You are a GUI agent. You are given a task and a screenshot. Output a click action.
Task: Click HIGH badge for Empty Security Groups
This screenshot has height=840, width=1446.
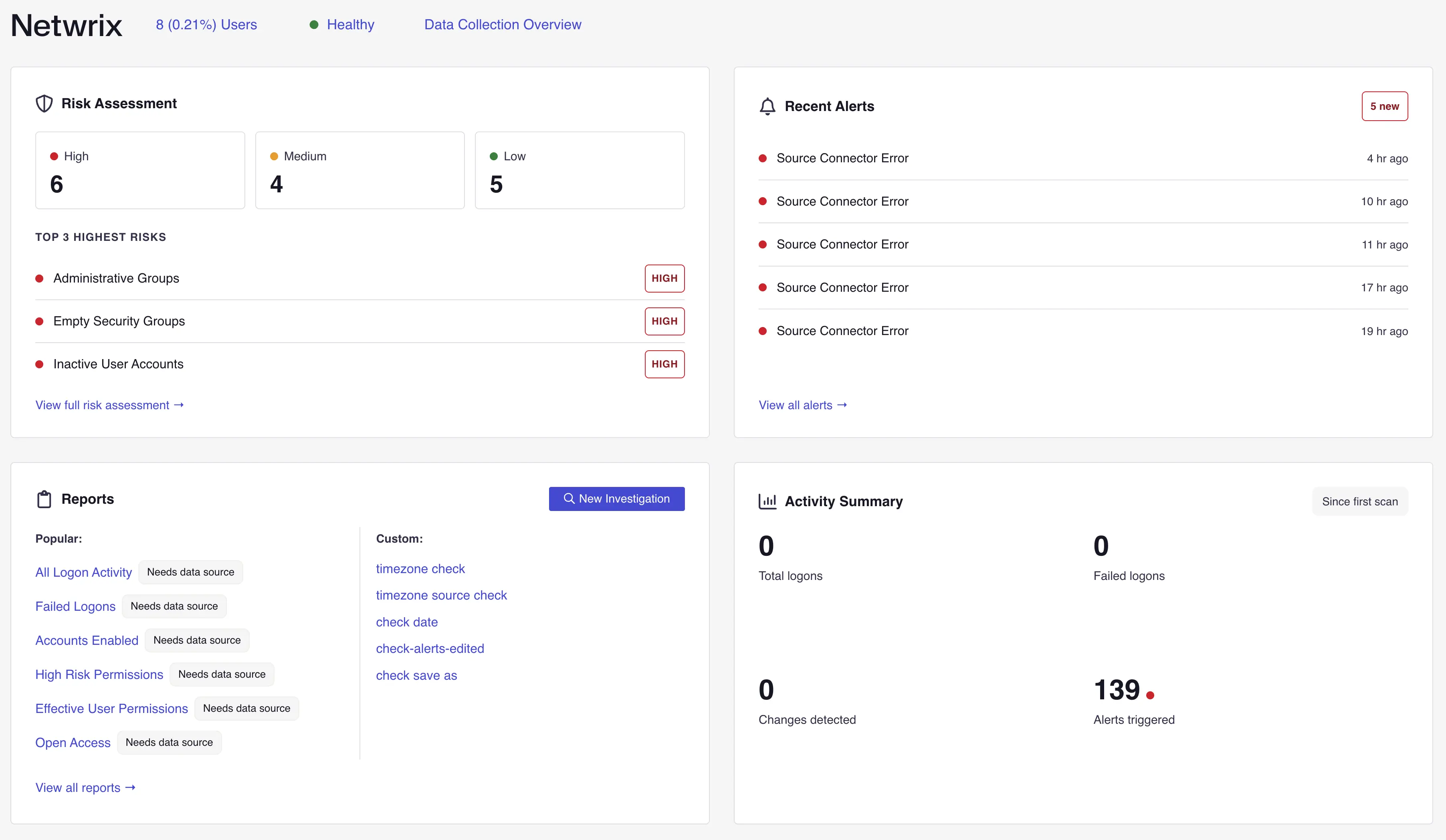tap(664, 321)
